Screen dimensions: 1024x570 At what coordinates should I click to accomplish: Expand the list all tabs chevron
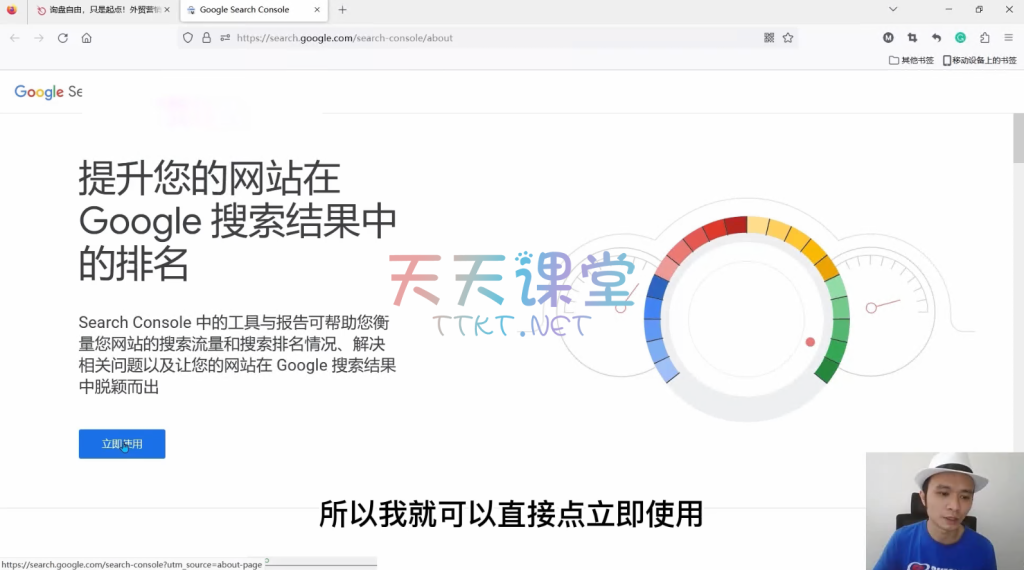pyautogui.click(x=893, y=9)
